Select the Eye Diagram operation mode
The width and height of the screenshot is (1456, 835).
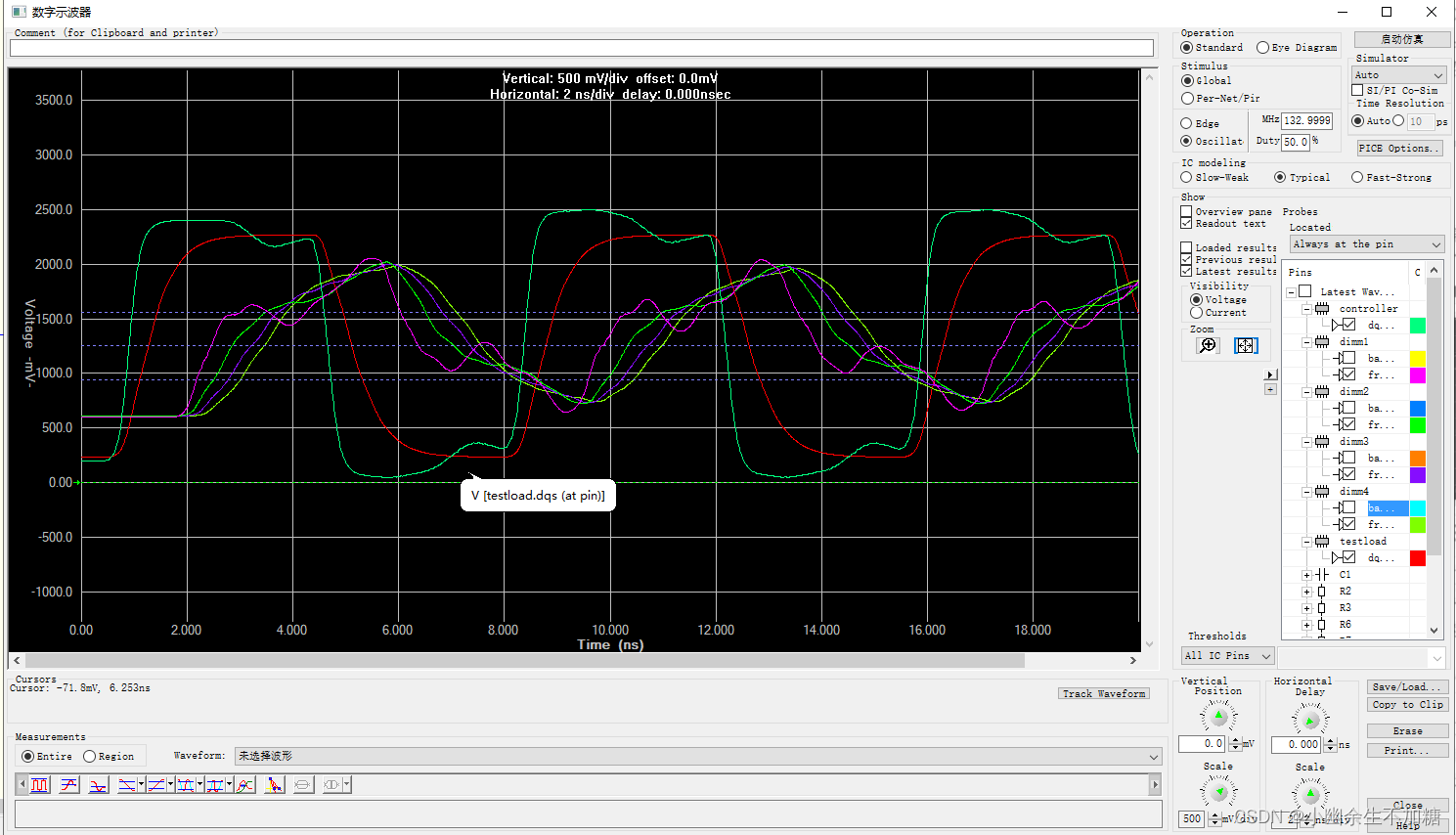[x=1297, y=47]
